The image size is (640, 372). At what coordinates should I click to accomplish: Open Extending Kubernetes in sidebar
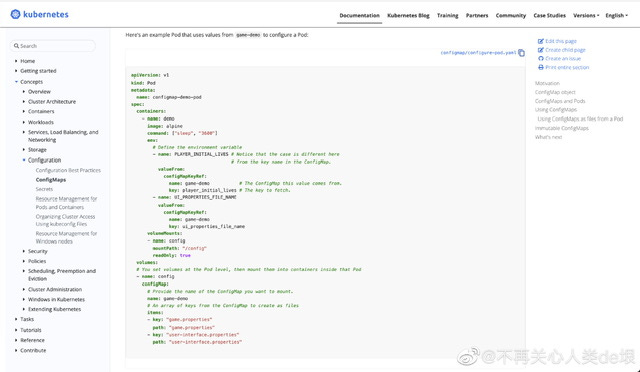(54, 309)
